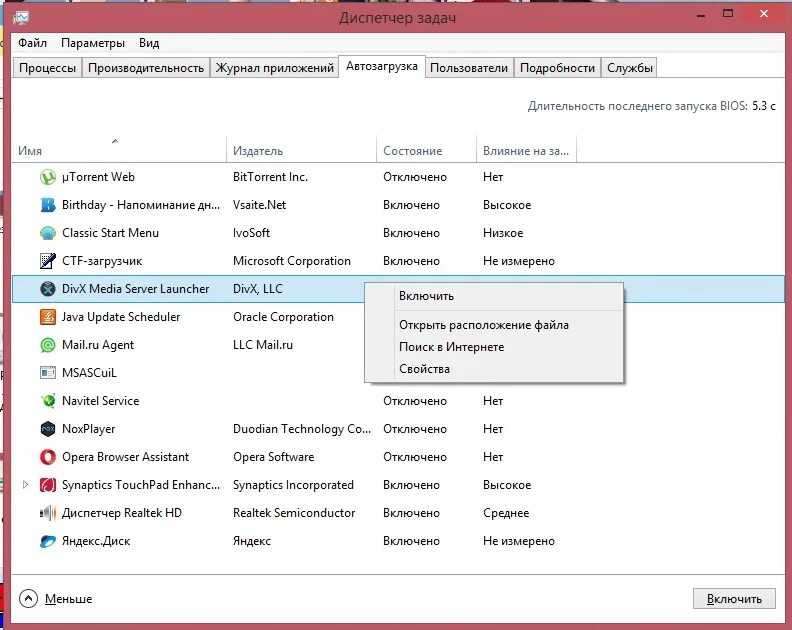Click the Vsaite.Net publisher cell

259,205
